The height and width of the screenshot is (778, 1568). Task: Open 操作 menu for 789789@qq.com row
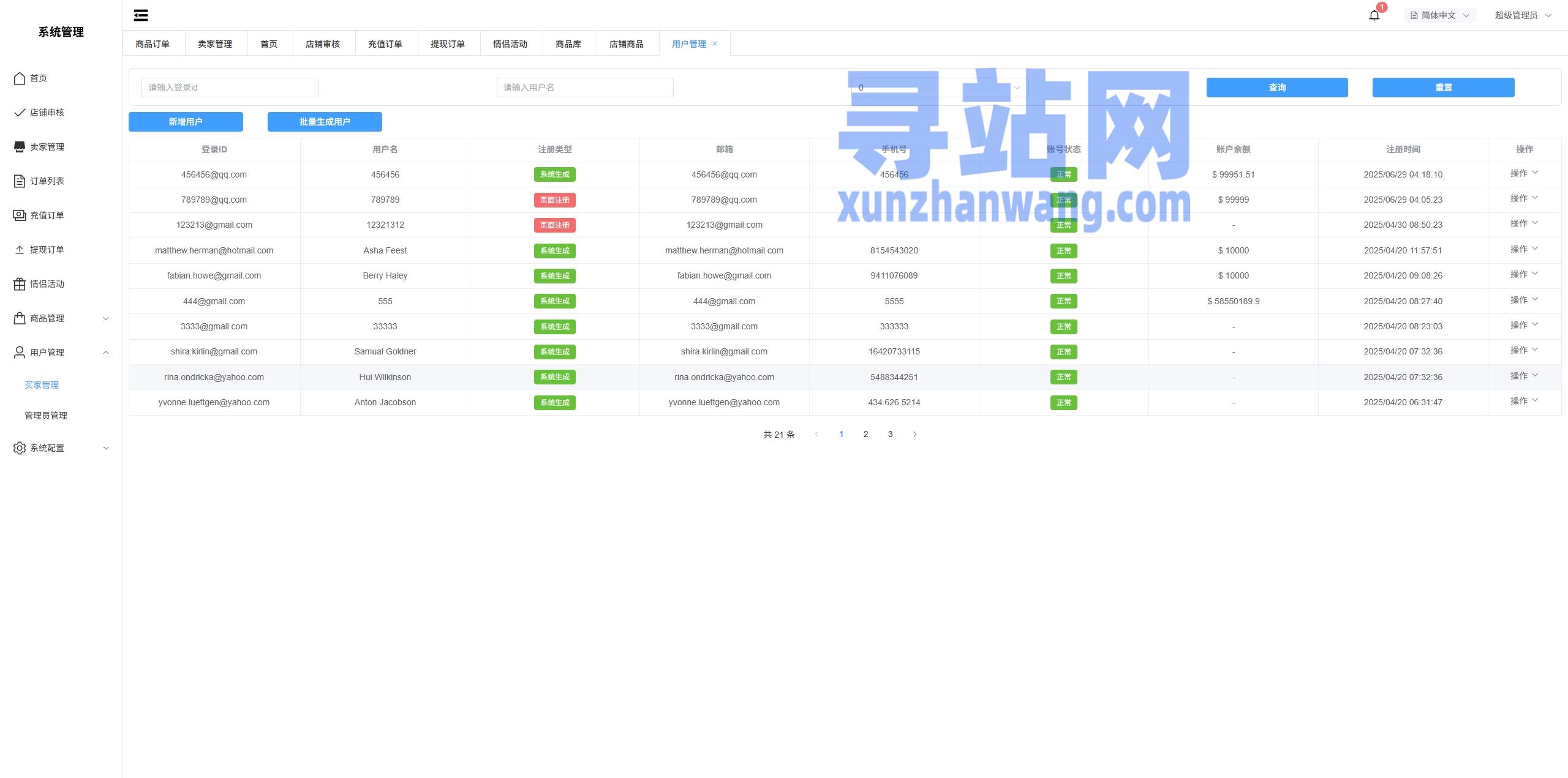(1524, 198)
